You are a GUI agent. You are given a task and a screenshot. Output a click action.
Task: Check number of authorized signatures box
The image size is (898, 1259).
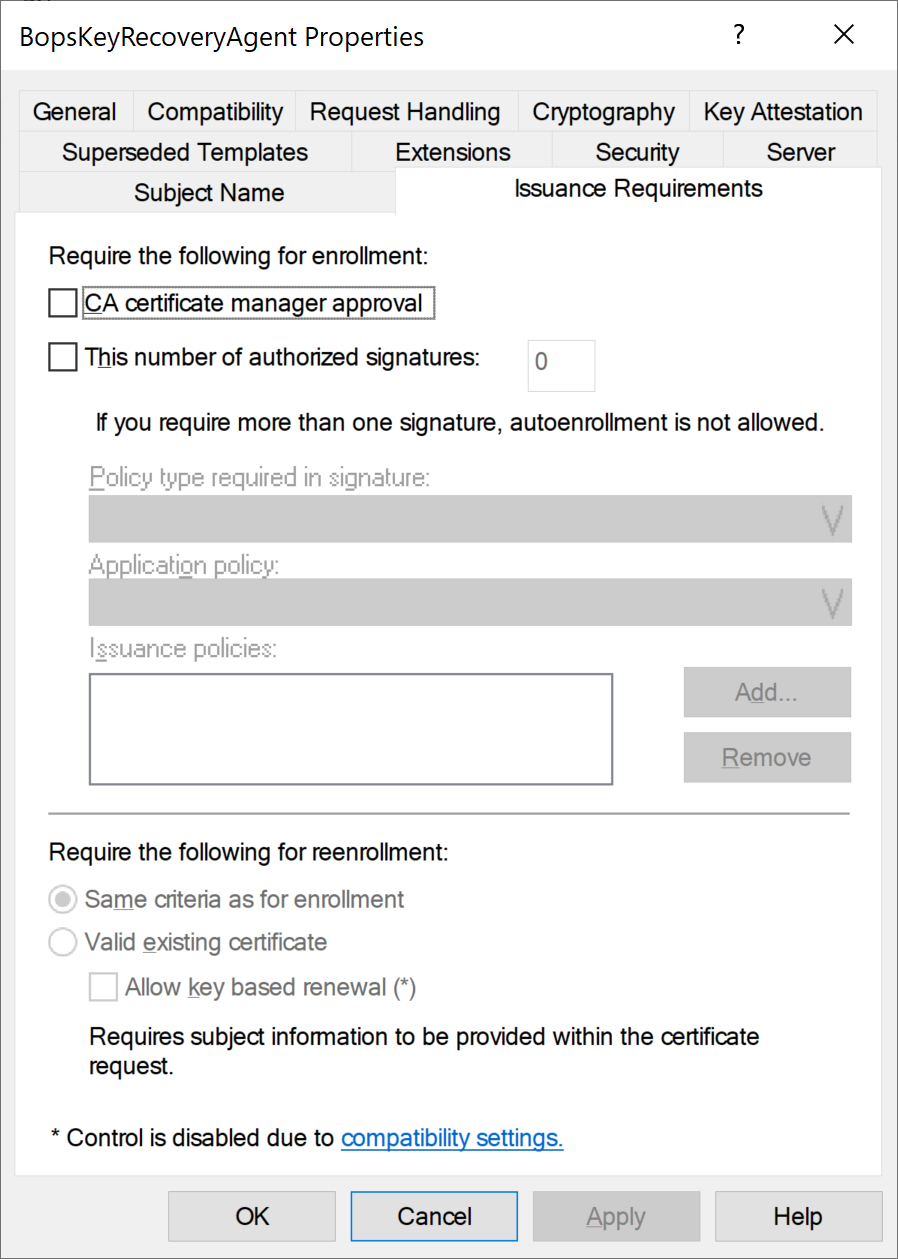[63, 357]
